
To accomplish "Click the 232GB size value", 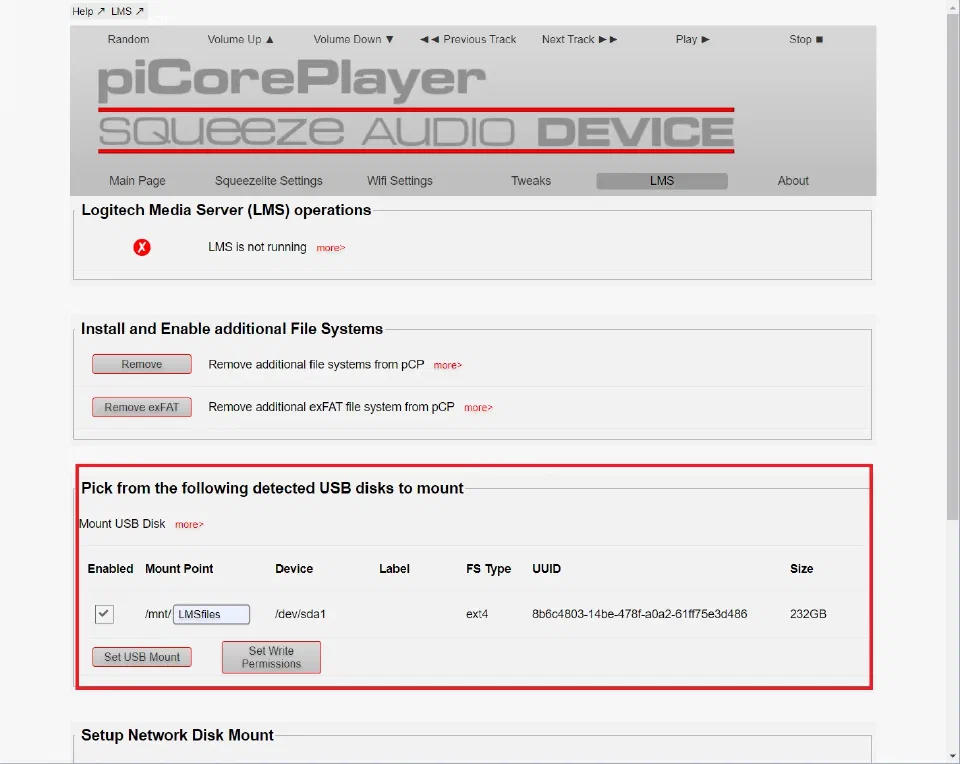I will coord(808,614).
